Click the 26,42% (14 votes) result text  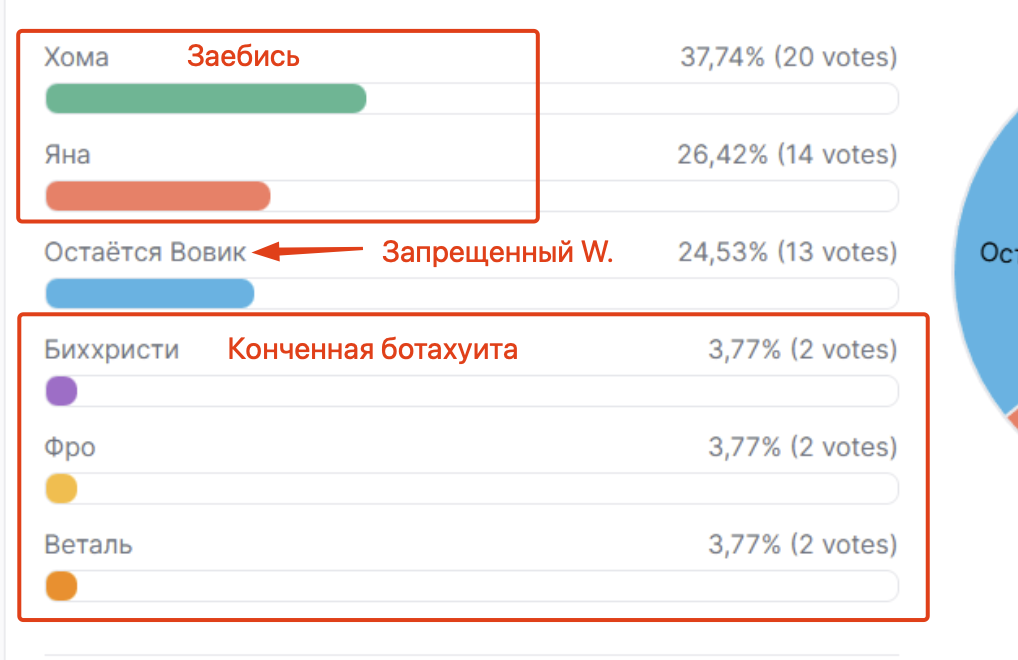point(788,154)
